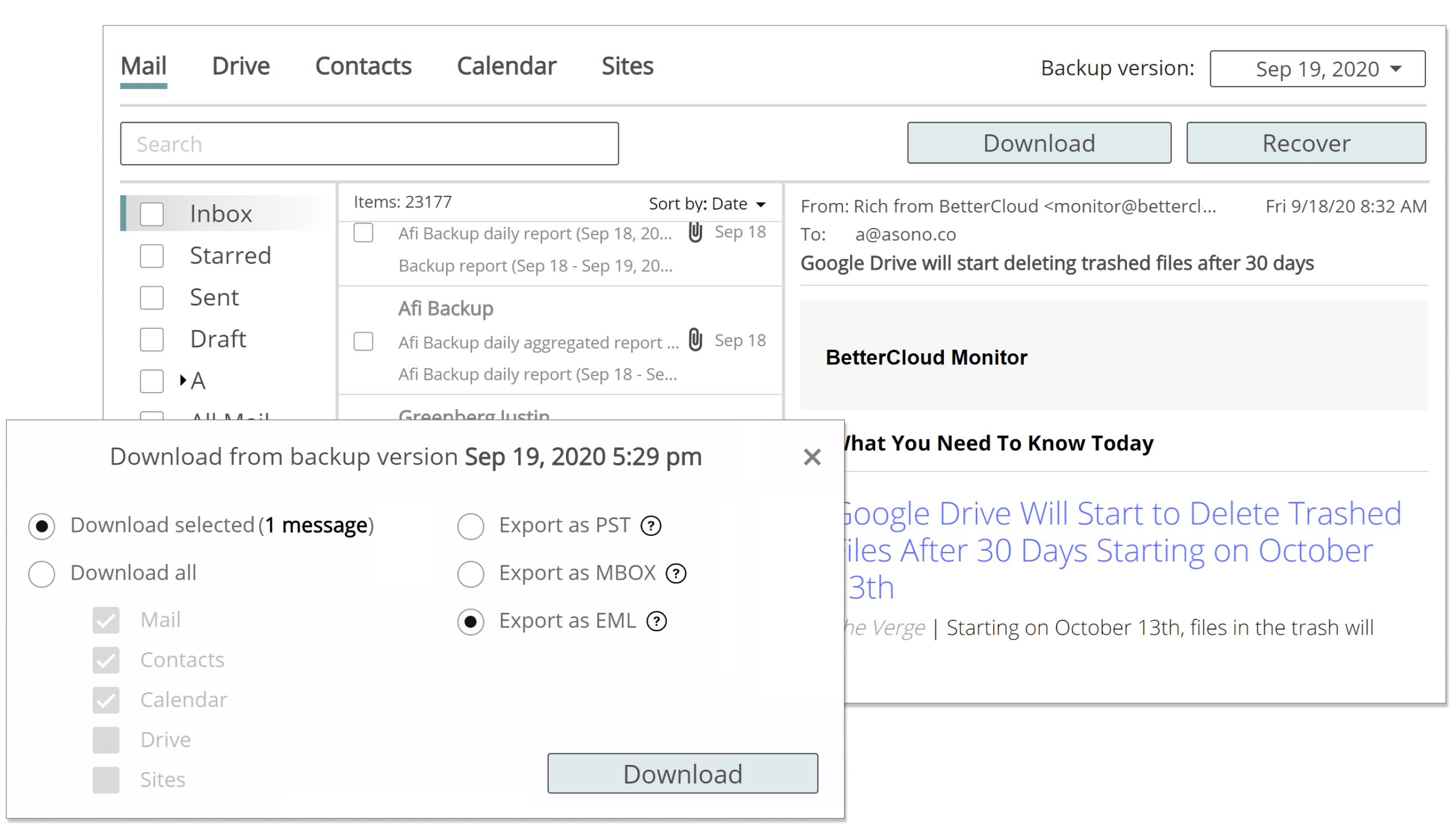Image resolution: width=1456 pixels, height=832 pixels.
Task: Choose Export as PST radio button
Action: (x=471, y=526)
